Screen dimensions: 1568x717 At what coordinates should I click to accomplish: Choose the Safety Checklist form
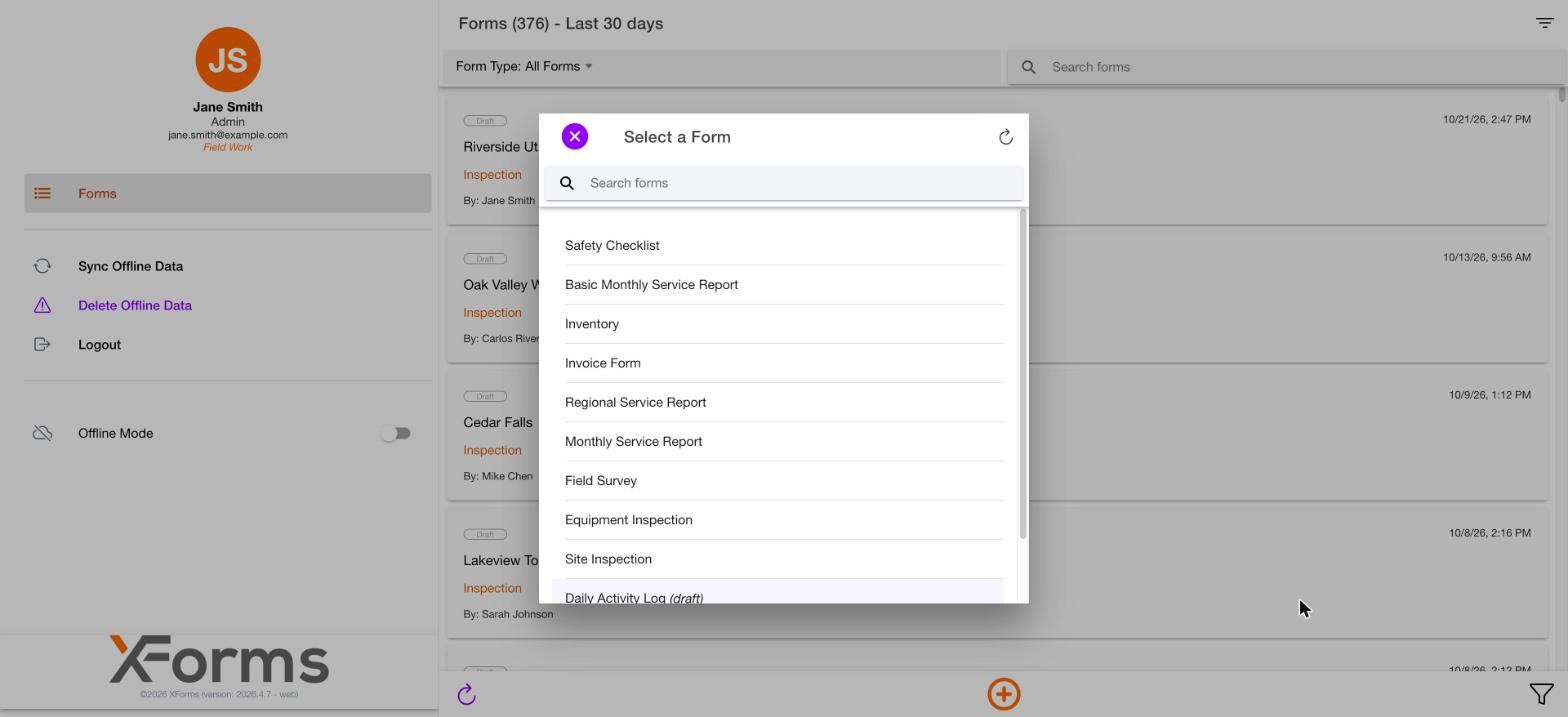pyautogui.click(x=784, y=246)
